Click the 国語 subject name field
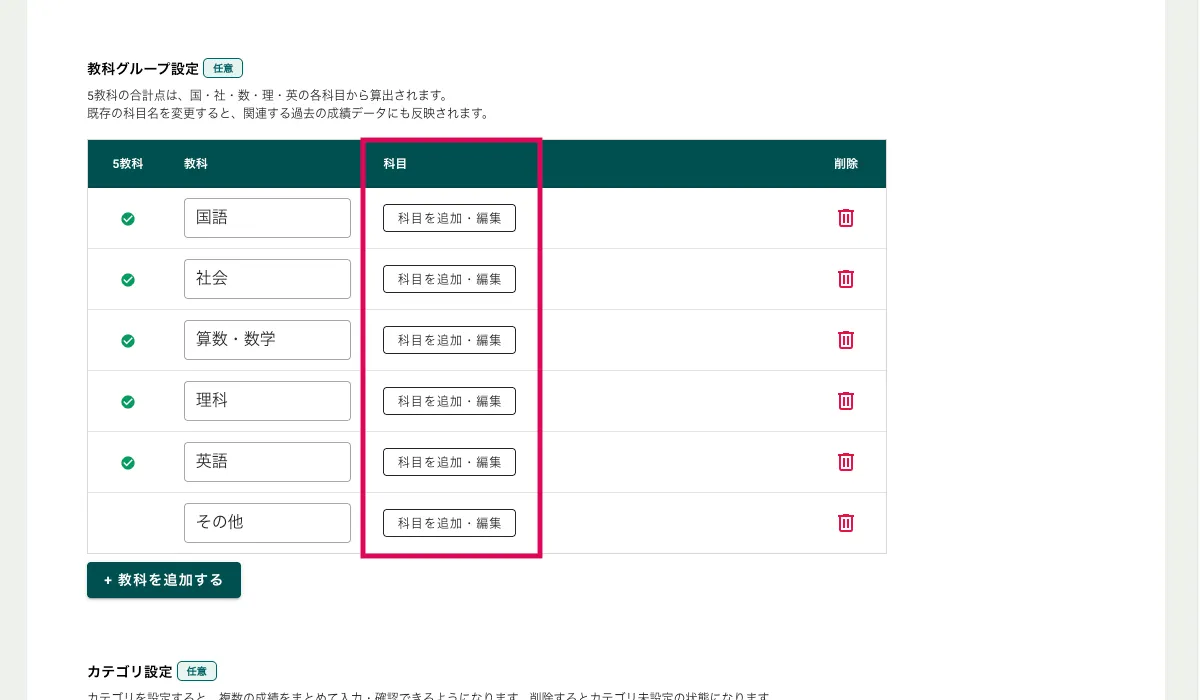Image resolution: width=1200 pixels, height=700 pixels. click(267, 218)
